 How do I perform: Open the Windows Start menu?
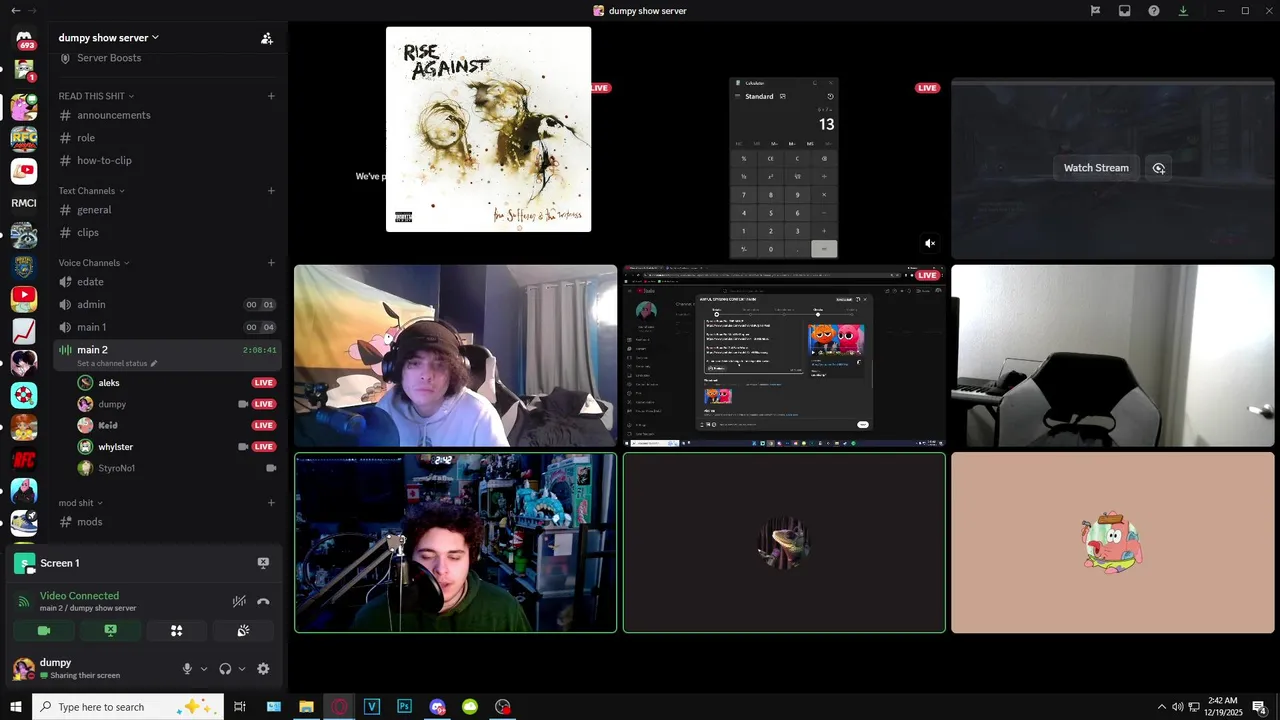(x=16, y=707)
